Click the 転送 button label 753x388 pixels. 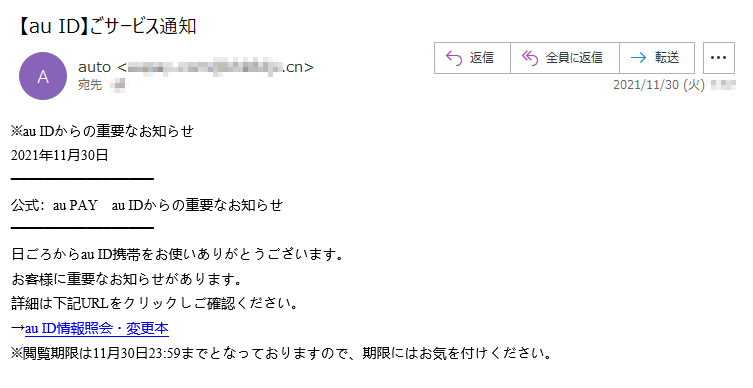[667, 58]
